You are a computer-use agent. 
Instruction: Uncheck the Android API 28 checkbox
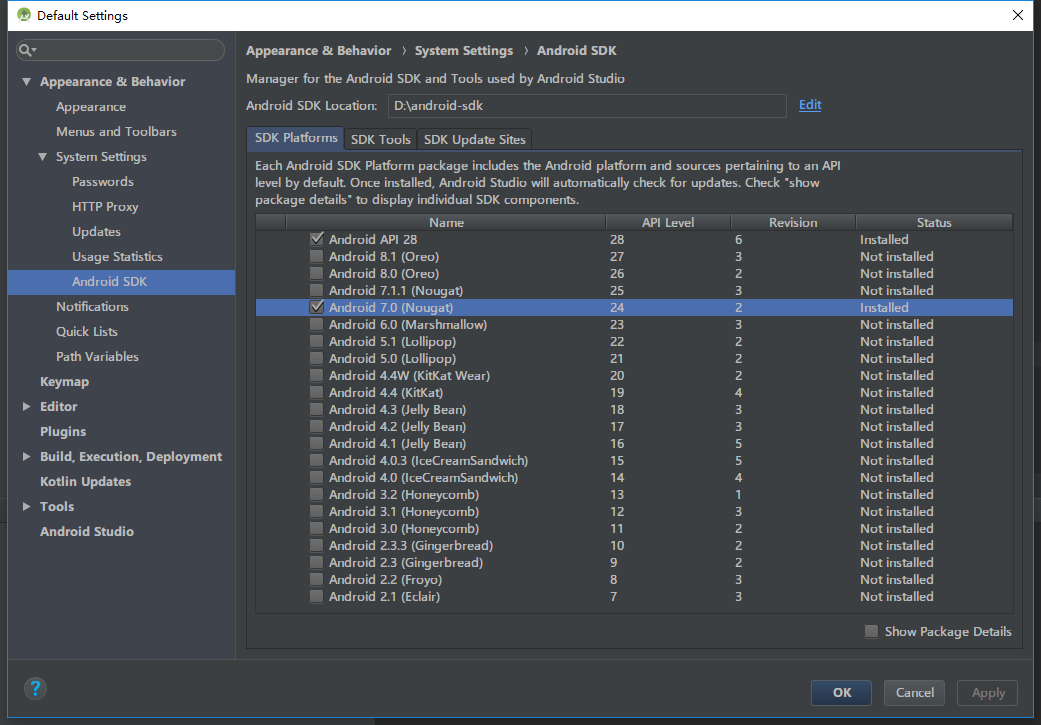[317, 240]
